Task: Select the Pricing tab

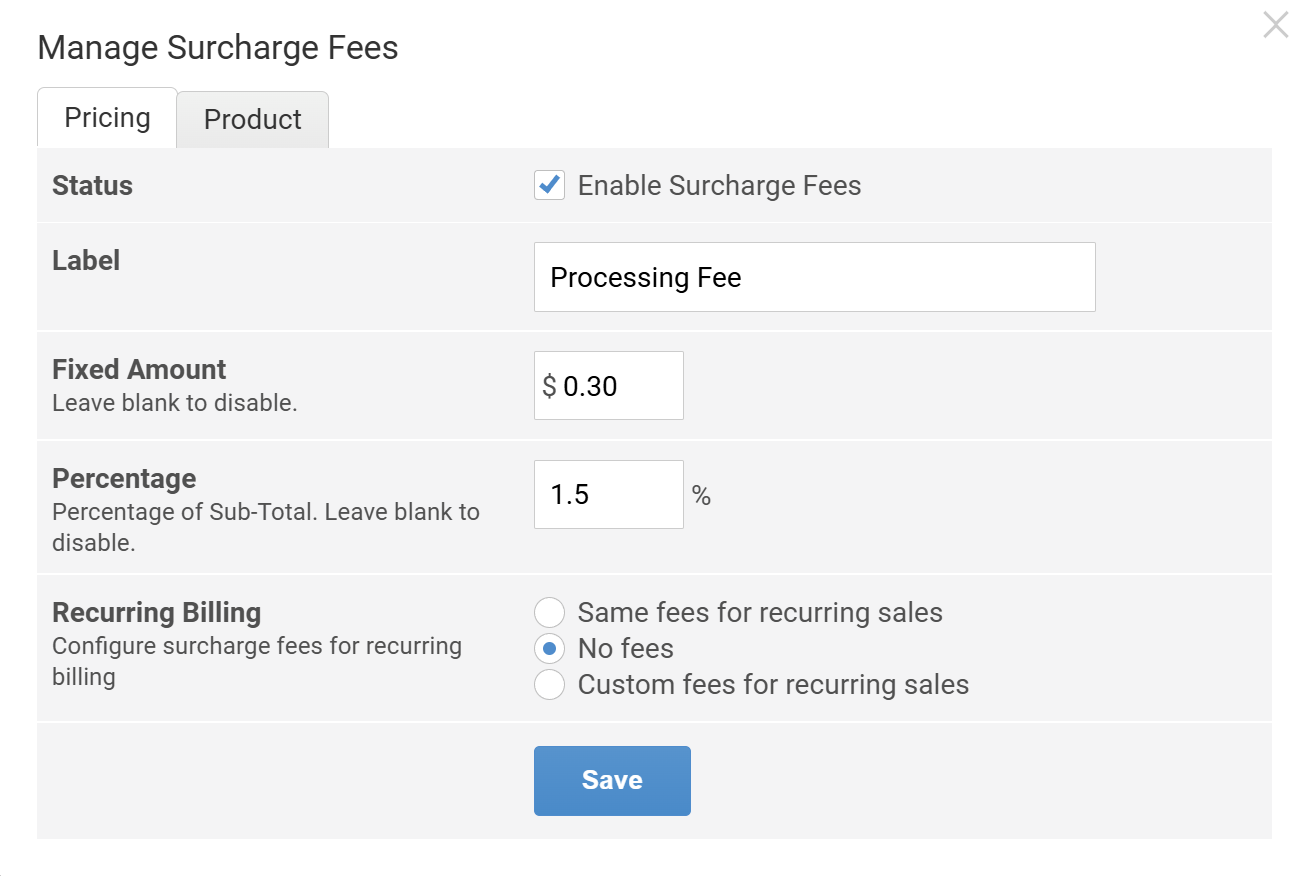Action: [x=107, y=118]
